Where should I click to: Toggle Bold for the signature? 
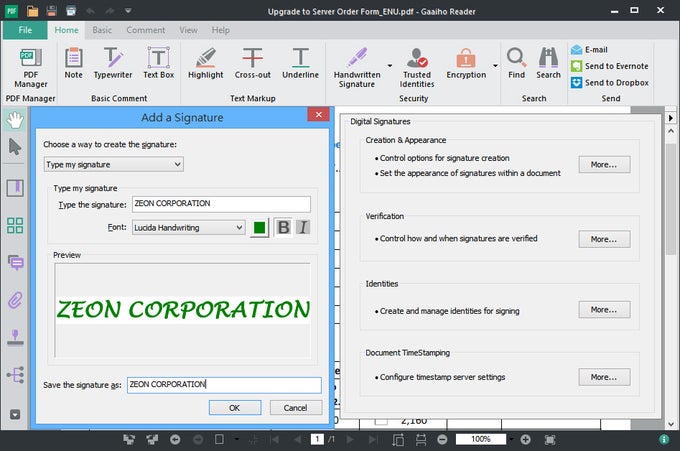pyautogui.click(x=284, y=227)
